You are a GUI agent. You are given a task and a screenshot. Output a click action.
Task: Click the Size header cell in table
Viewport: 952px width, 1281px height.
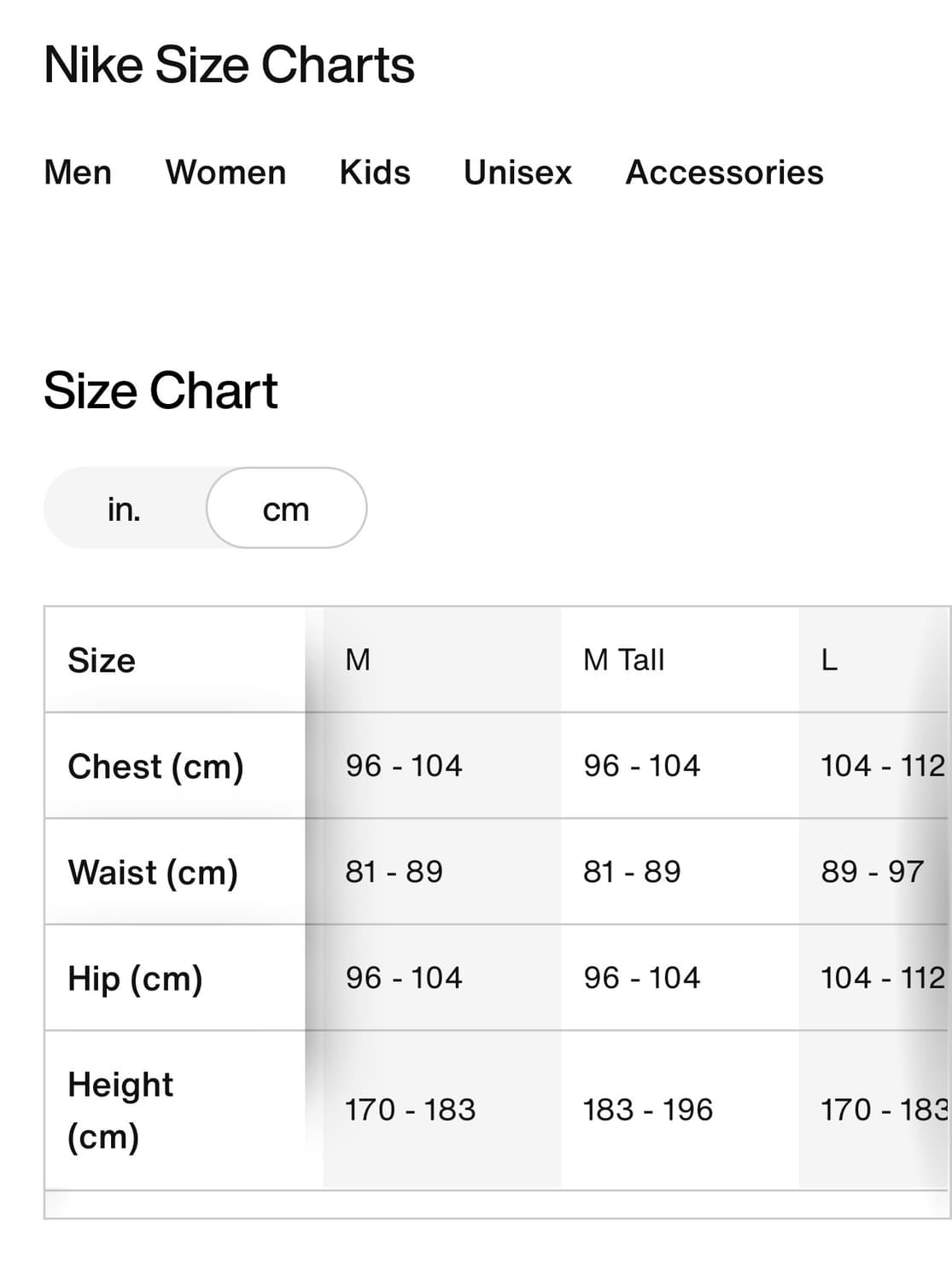pos(102,660)
